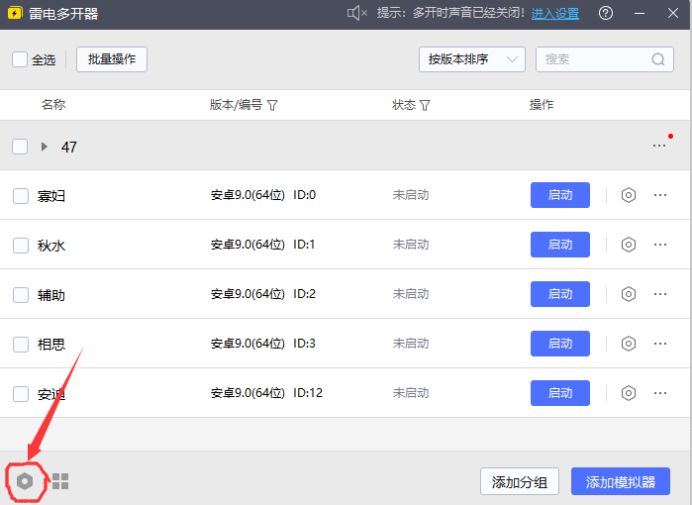Click the 秋水 emulator name
692x505 pixels.
point(51,245)
